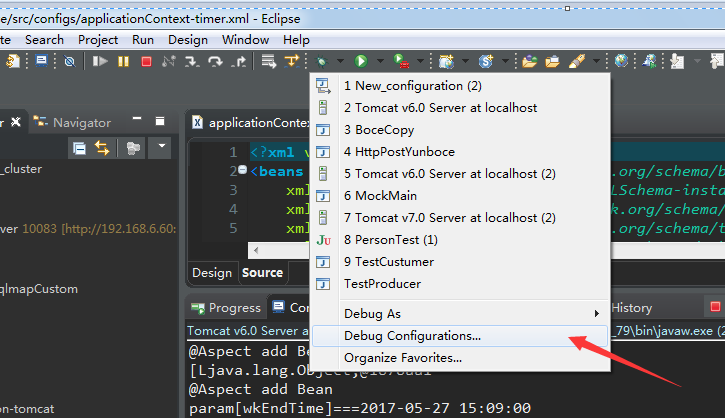Image resolution: width=725 pixels, height=418 pixels.
Task: Select 6 MockMain debug entry
Action: point(460,196)
